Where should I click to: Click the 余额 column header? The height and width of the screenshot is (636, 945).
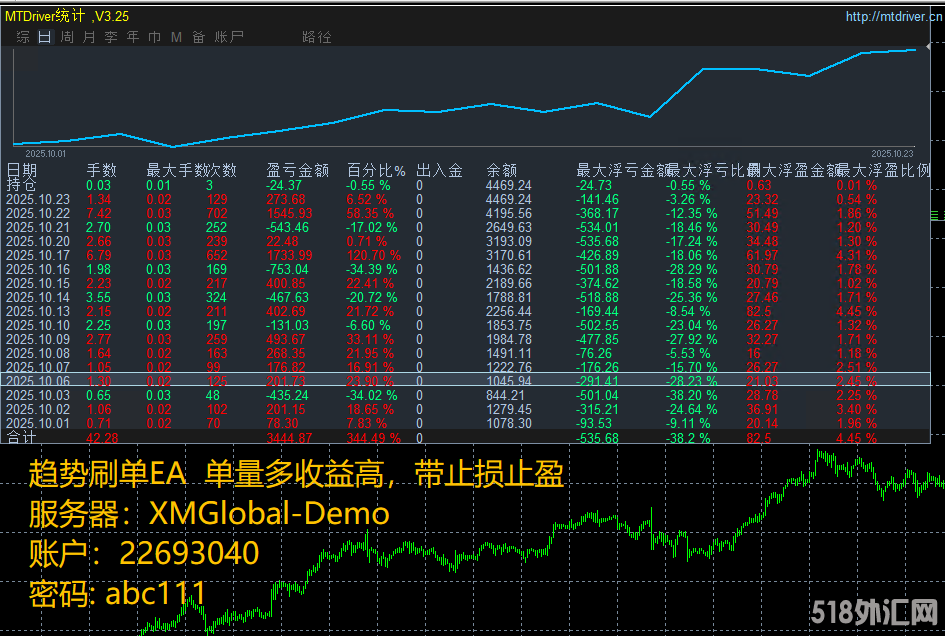[501, 171]
